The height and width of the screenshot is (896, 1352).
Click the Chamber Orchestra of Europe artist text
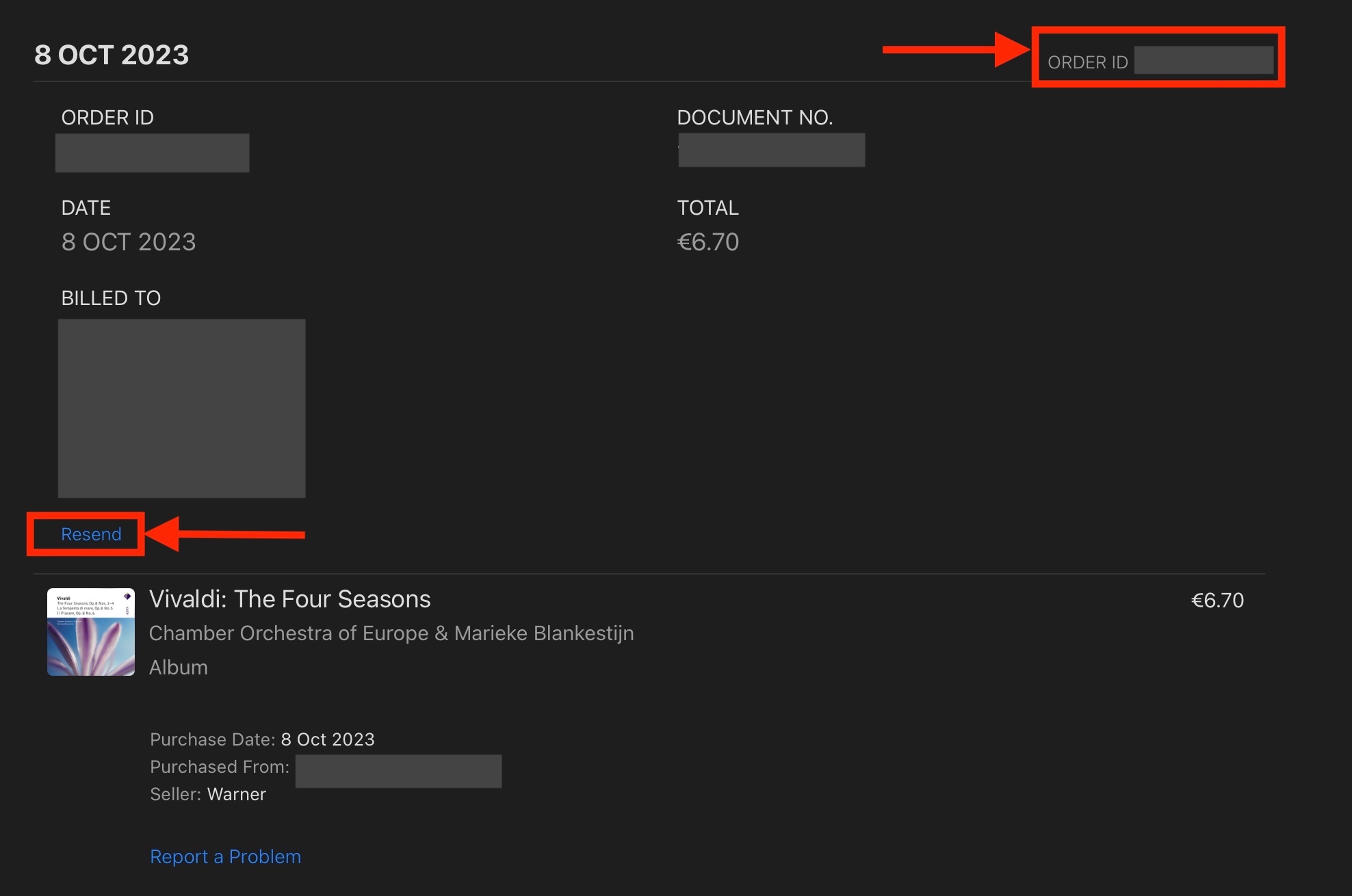(x=391, y=633)
